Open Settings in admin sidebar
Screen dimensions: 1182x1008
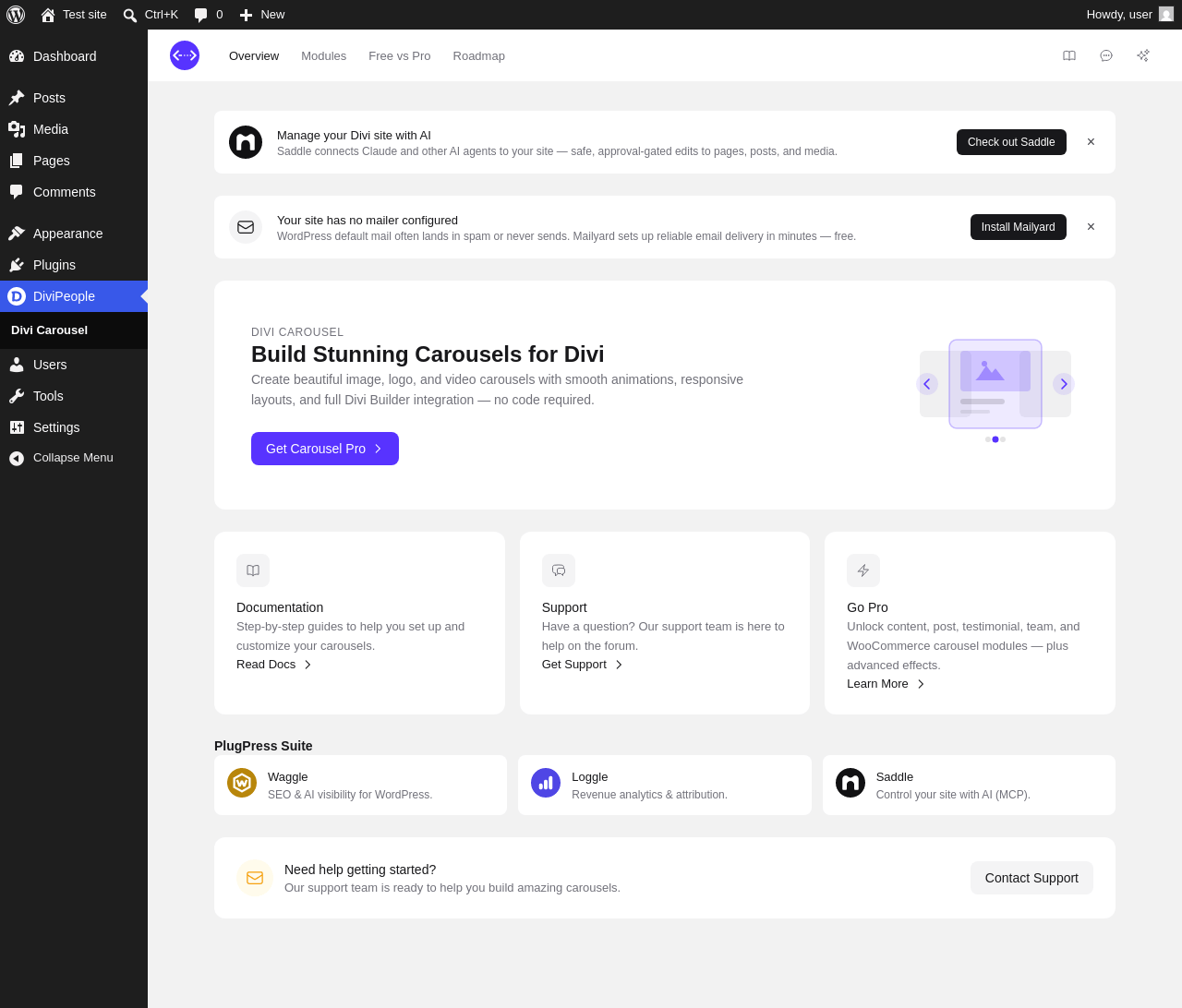point(74,427)
